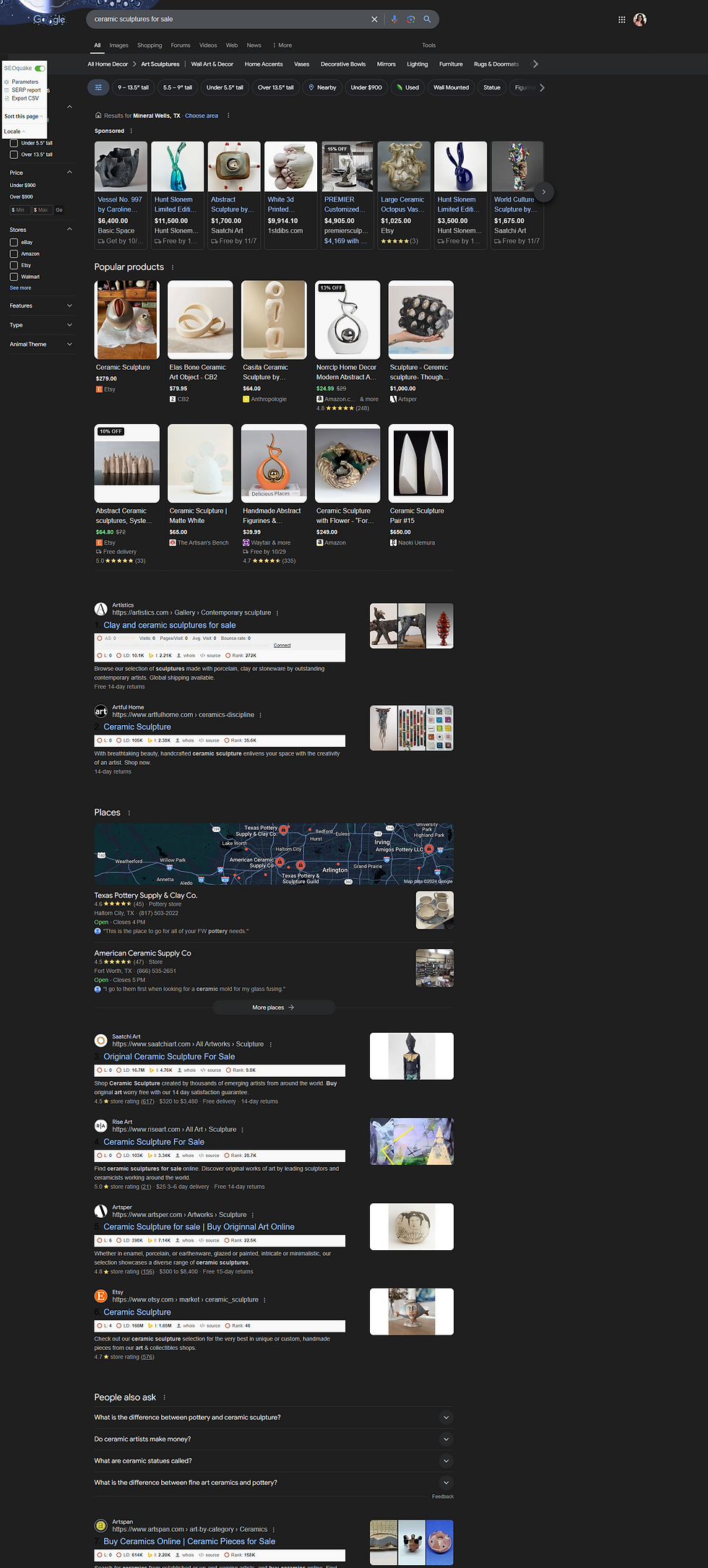Viewport: 708px width, 1568px height.
Task: Open the Places map preview
Action: [274, 854]
